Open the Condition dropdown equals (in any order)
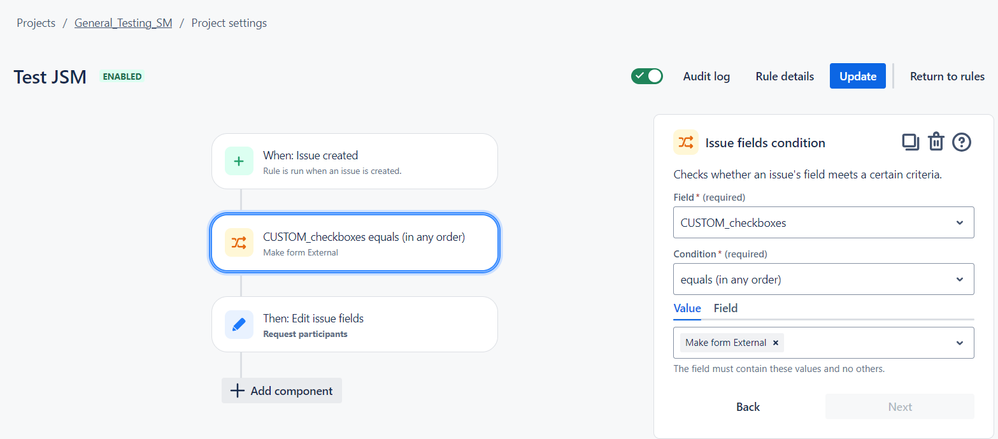998x439 pixels. [824, 279]
